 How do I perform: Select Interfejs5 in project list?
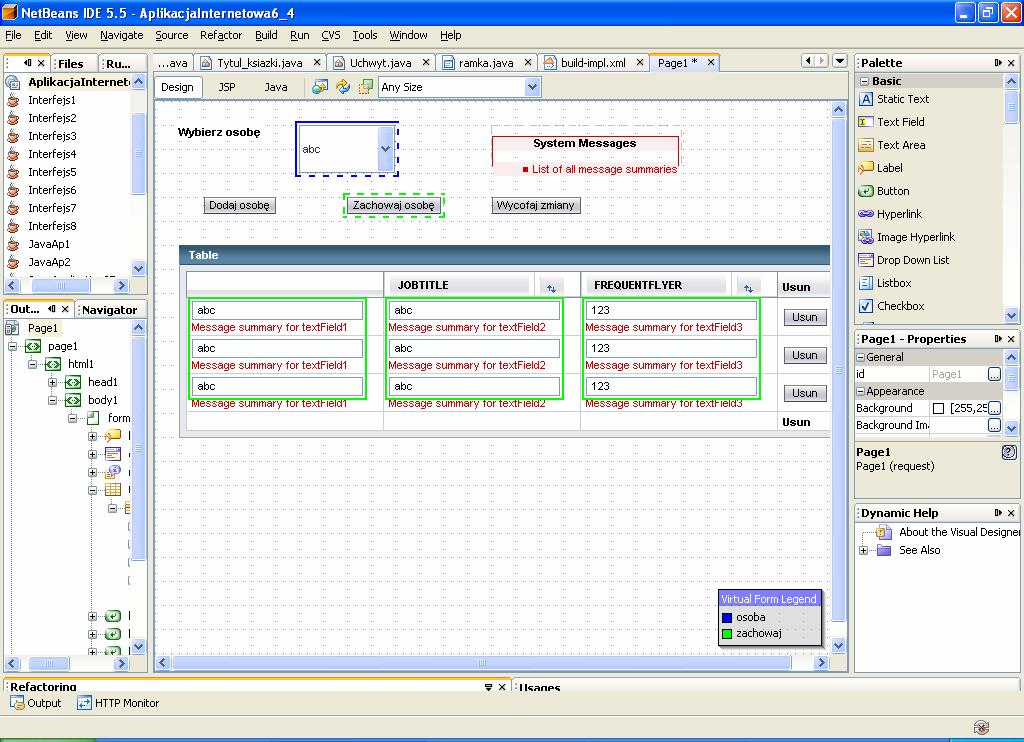pyautogui.click(x=52, y=172)
